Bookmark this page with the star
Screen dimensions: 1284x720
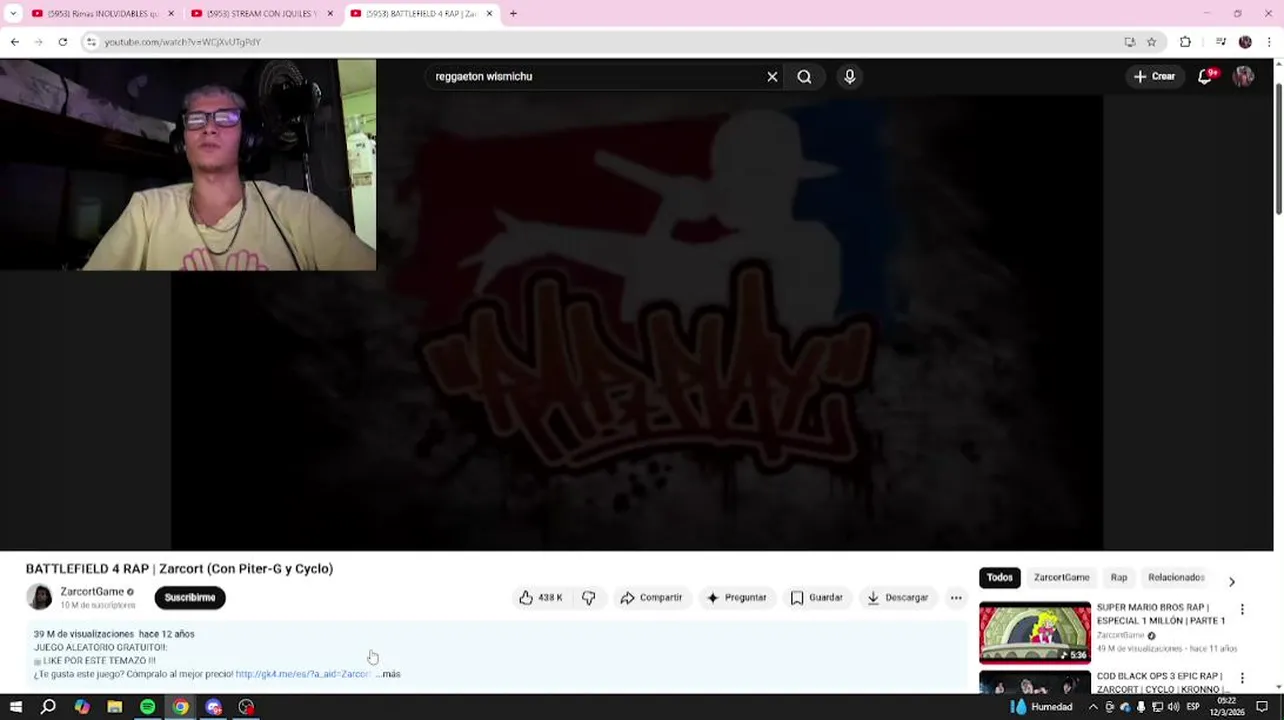1151,42
